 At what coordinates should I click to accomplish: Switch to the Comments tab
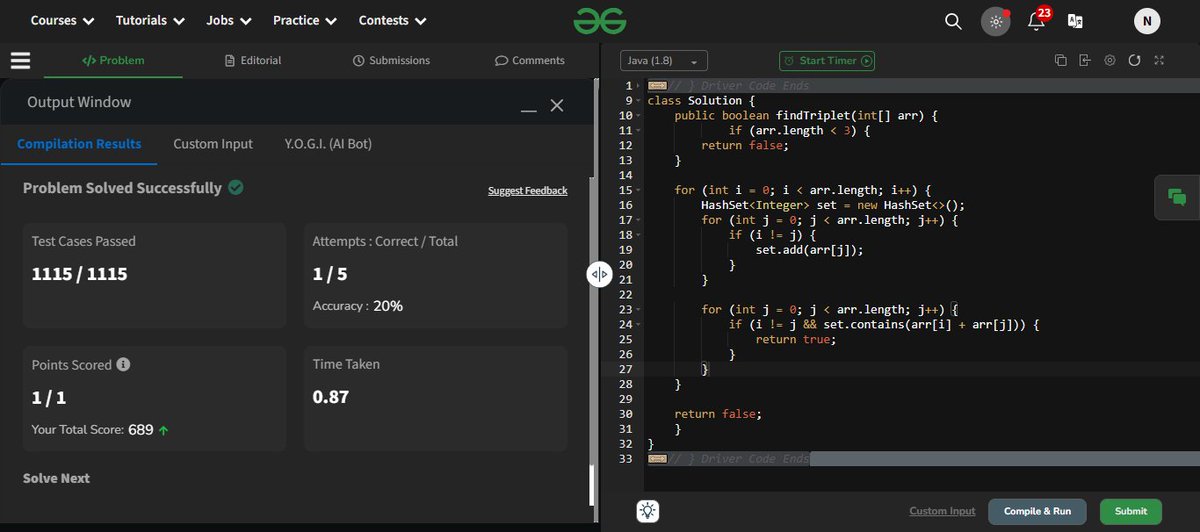pos(530,60)
